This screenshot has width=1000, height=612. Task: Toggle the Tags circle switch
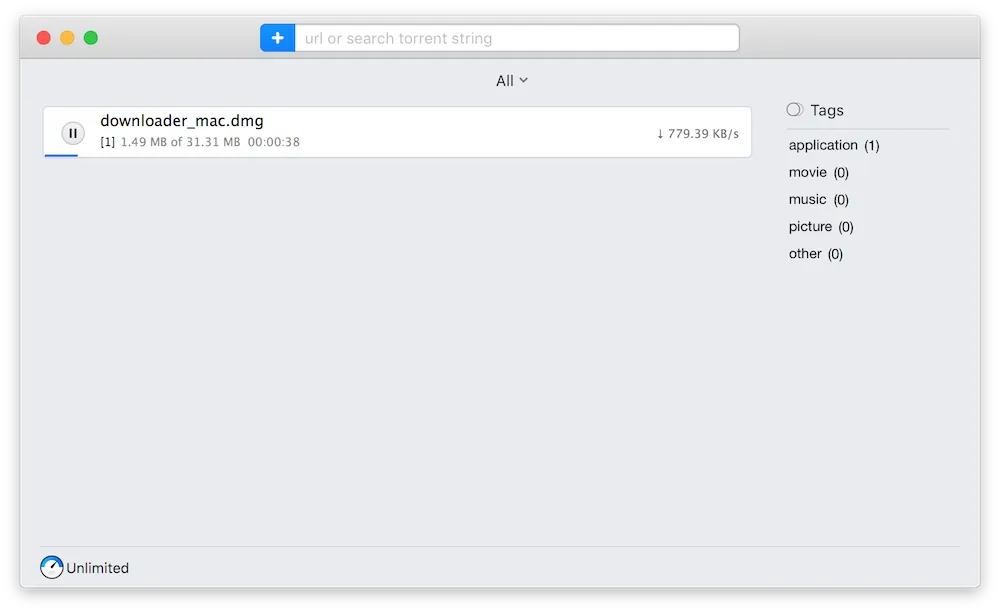click(794, 110)
